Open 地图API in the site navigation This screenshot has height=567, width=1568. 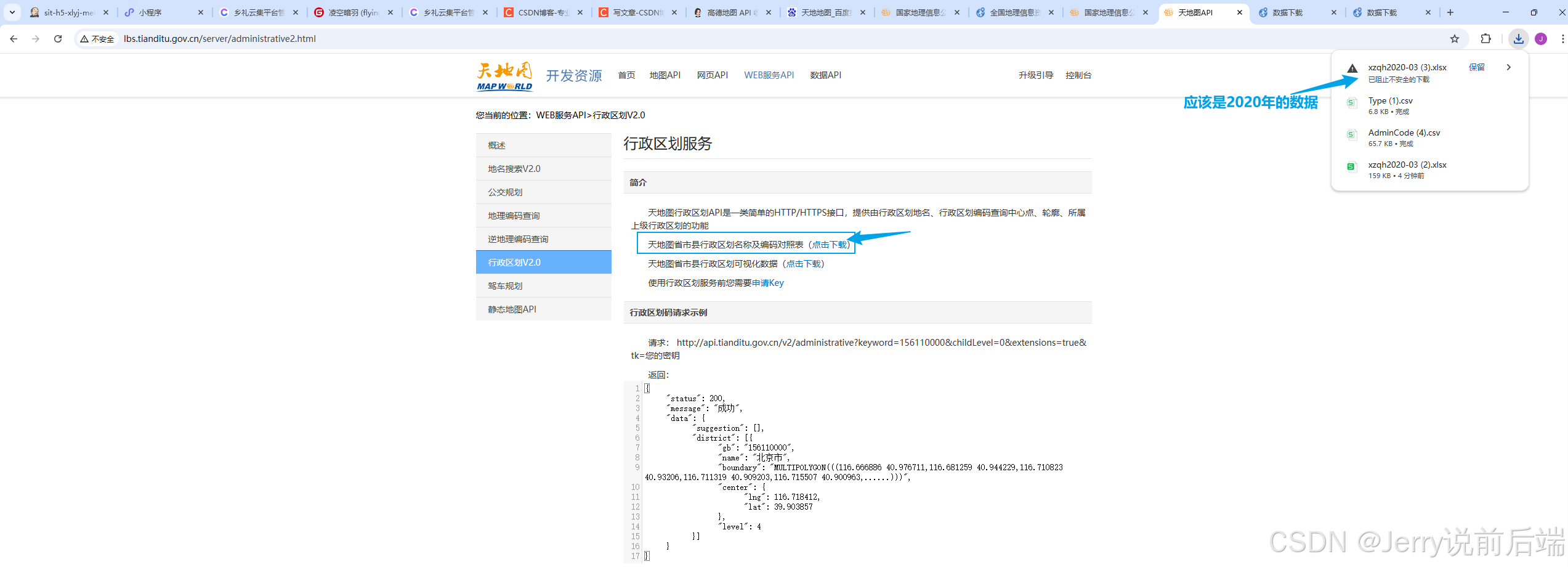tap(665, 75)
